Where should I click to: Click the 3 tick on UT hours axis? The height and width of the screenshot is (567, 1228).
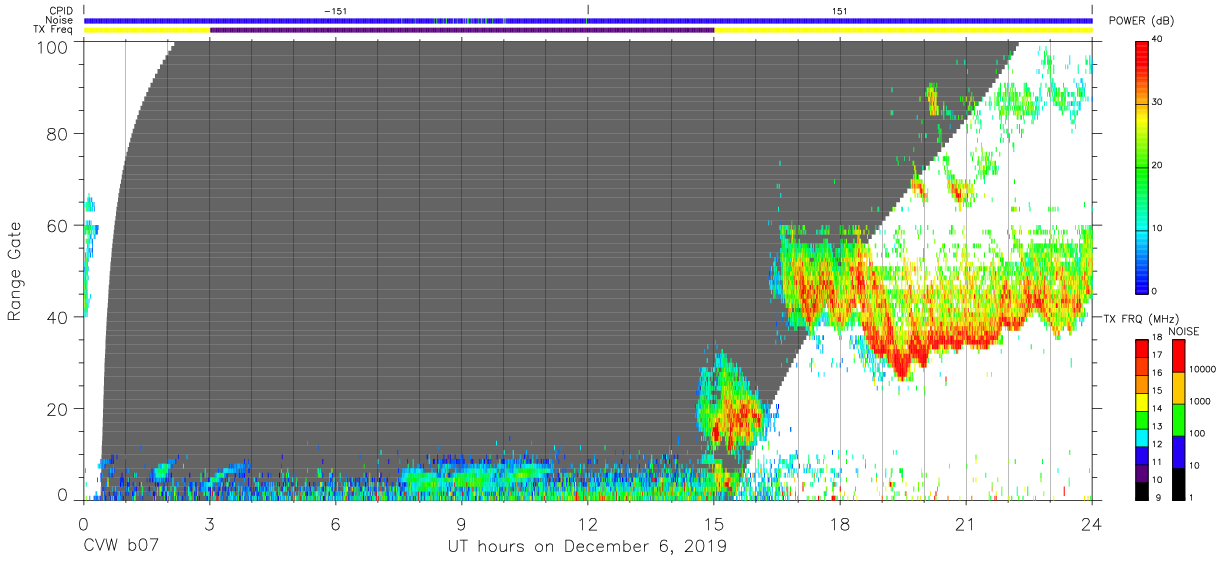(210, 523)
